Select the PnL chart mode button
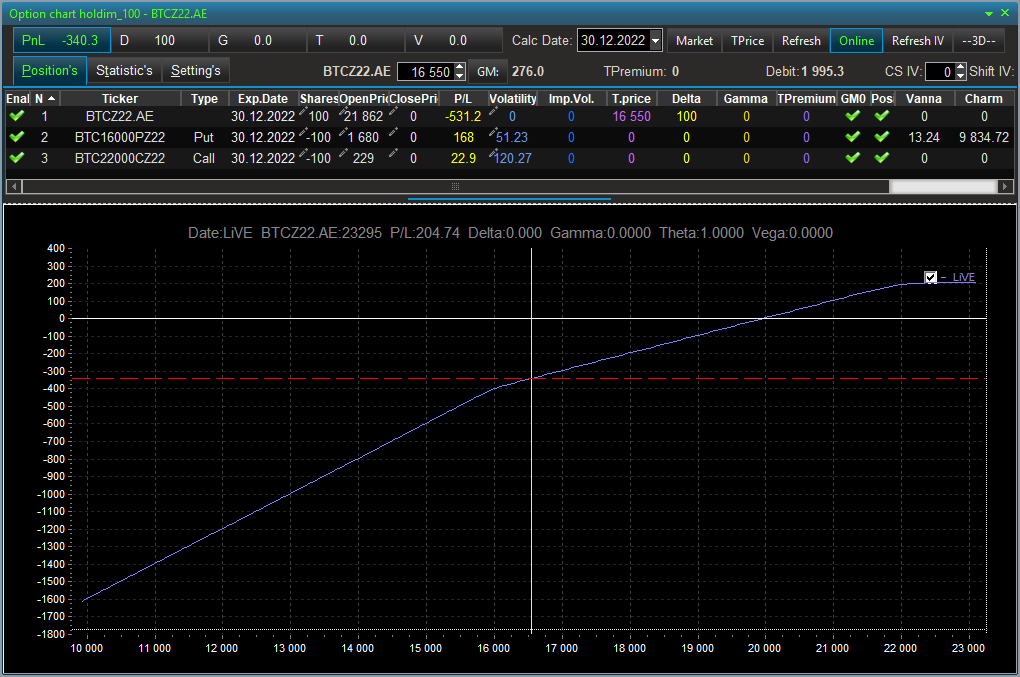 [62, 40]
